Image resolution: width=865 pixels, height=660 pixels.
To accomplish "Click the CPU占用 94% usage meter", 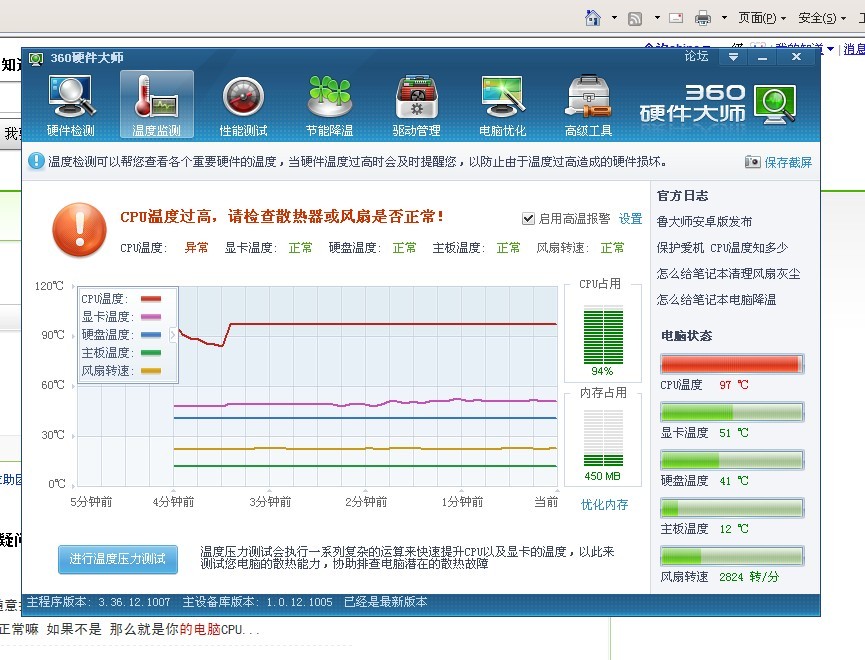I will tap(603, 334).
